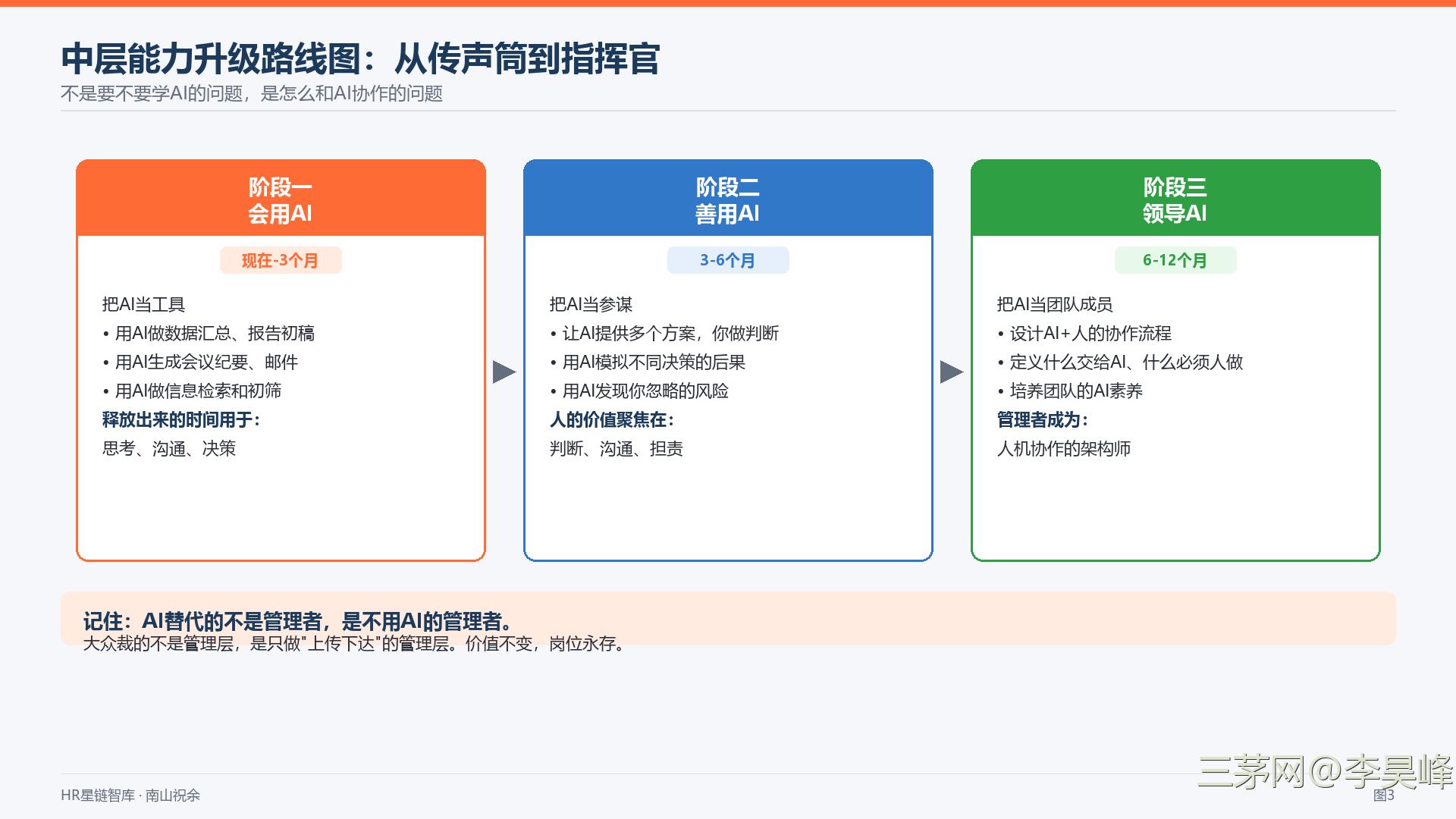Click the arrow between stage two and three

952,372
